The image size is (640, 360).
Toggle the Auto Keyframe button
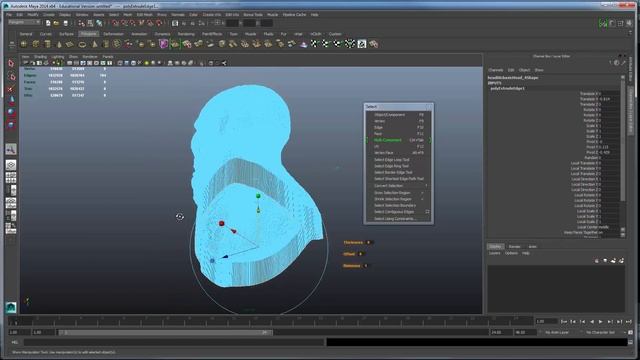tap(630, 332)
